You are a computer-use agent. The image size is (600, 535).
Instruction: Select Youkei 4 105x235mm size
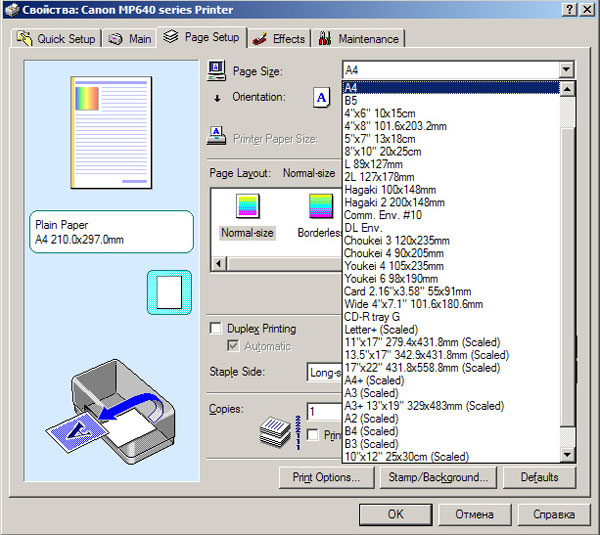coord(451,266)
